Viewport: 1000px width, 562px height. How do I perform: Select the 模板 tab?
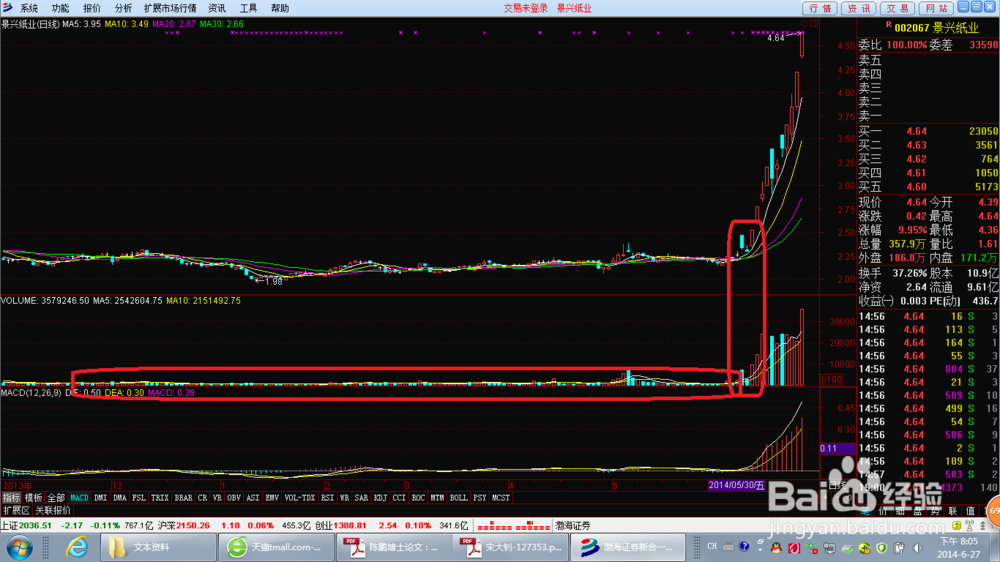(33, 498)
